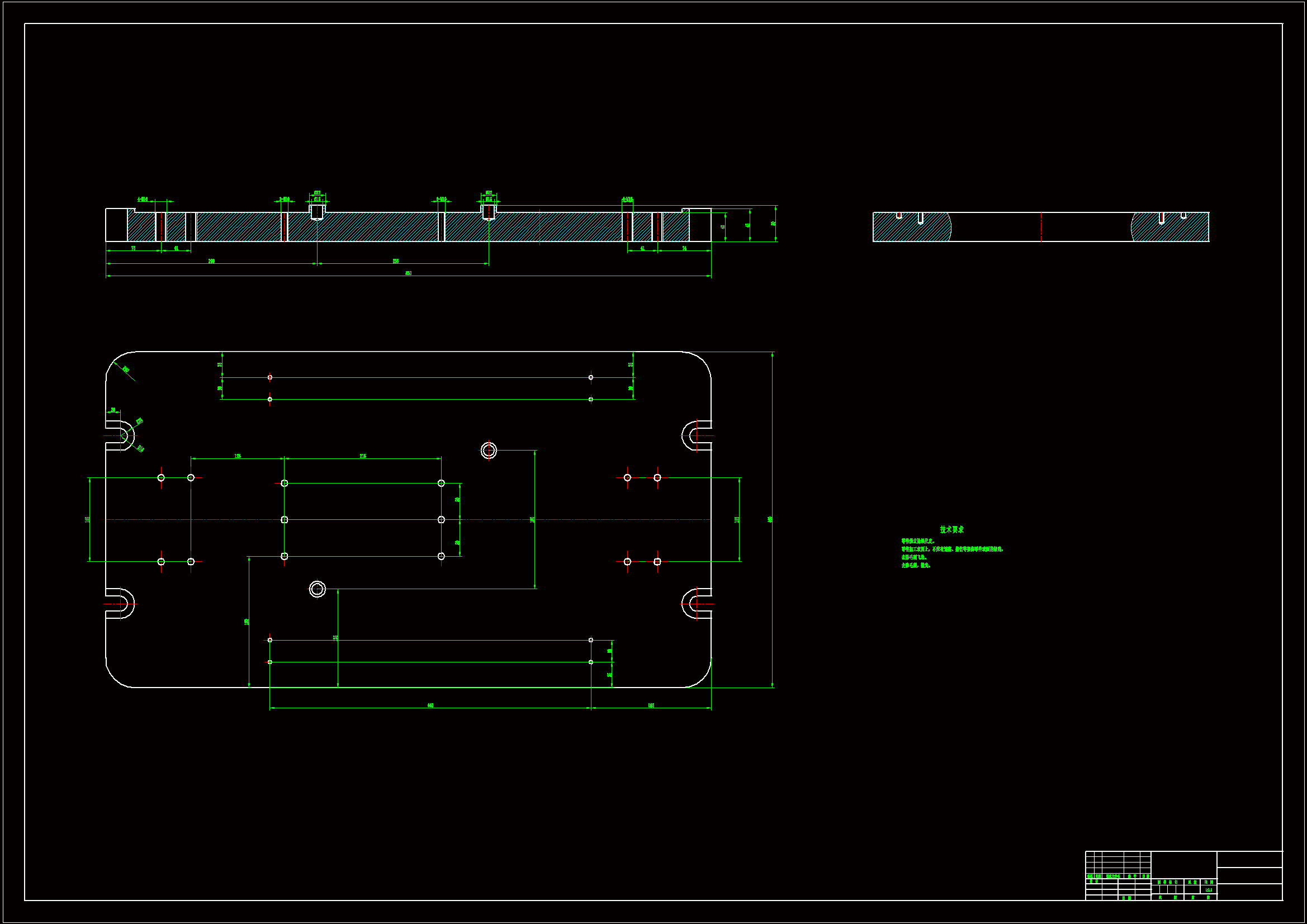This screenshot has height=924, width=1307.
Task: Click the second technical requirement text line
Action: [x=952, y=549]
